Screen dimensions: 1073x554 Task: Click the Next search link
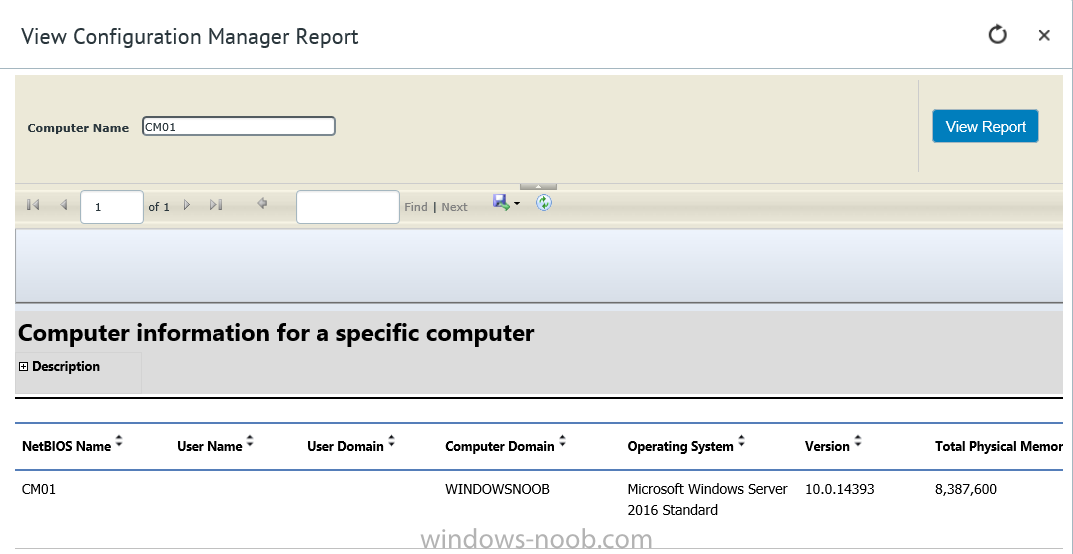pyautogui.click(x=454, y=207)
